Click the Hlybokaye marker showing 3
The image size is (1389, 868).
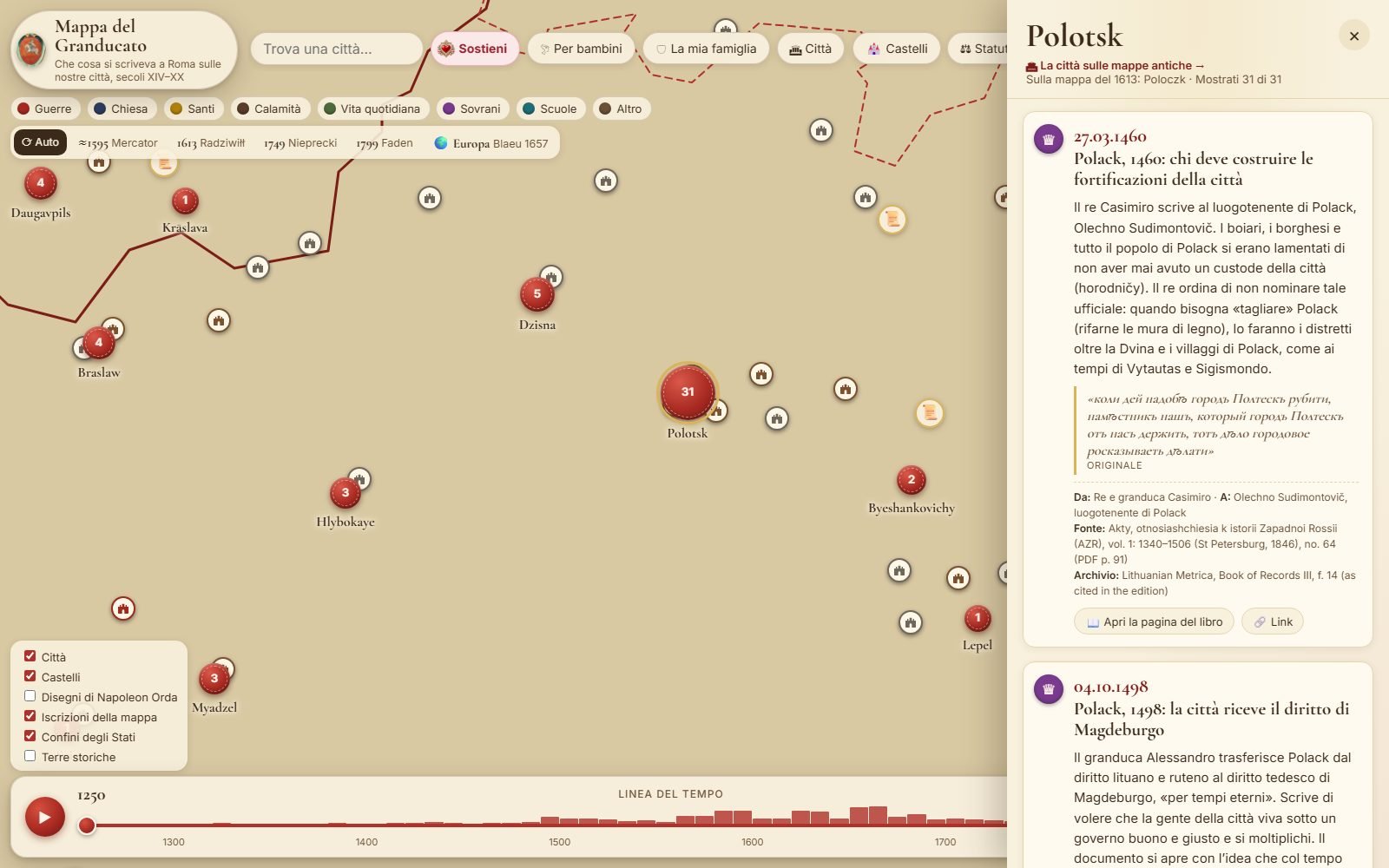coord(346,493)
